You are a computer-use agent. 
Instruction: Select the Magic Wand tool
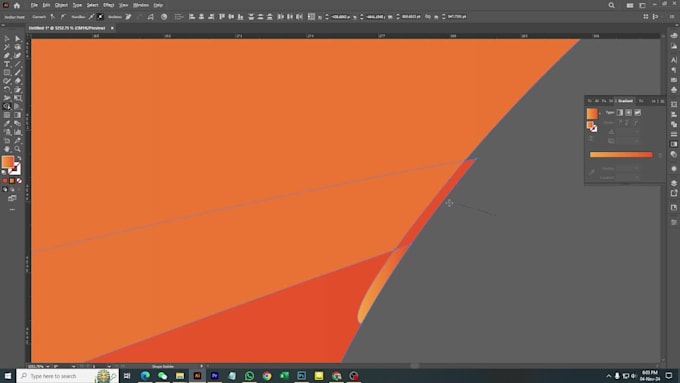click(x=7, y=47)
